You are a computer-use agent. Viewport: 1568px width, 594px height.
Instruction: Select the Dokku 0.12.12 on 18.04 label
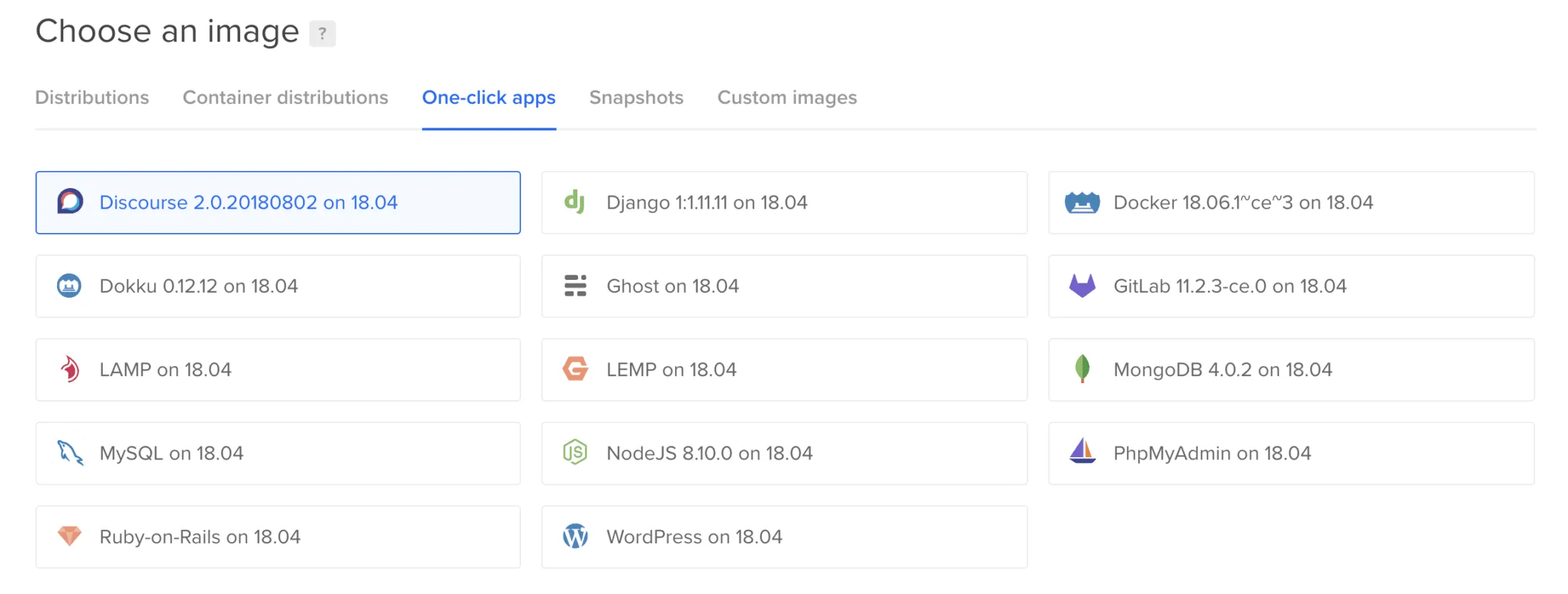(x=199, y=286)
